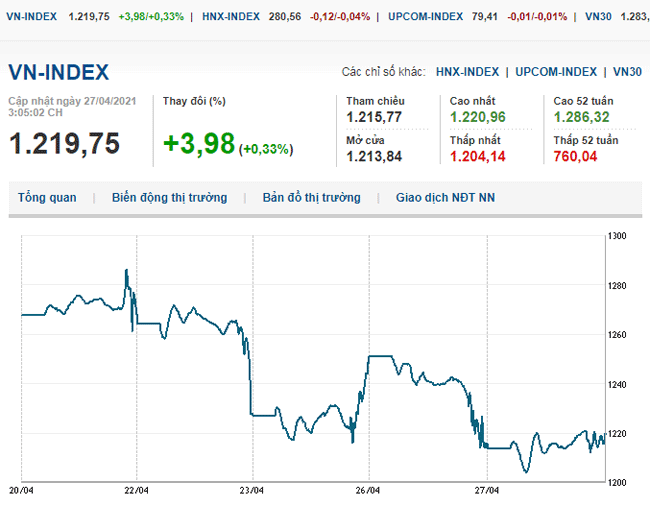Open the Biến động thị trường tab

click(x=169, y=198)
